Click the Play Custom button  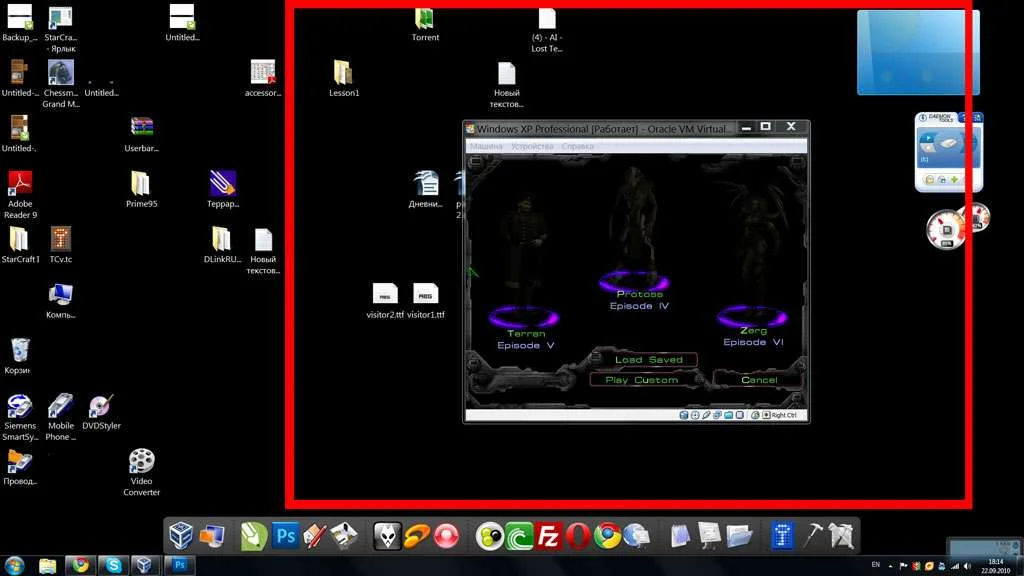642,379
